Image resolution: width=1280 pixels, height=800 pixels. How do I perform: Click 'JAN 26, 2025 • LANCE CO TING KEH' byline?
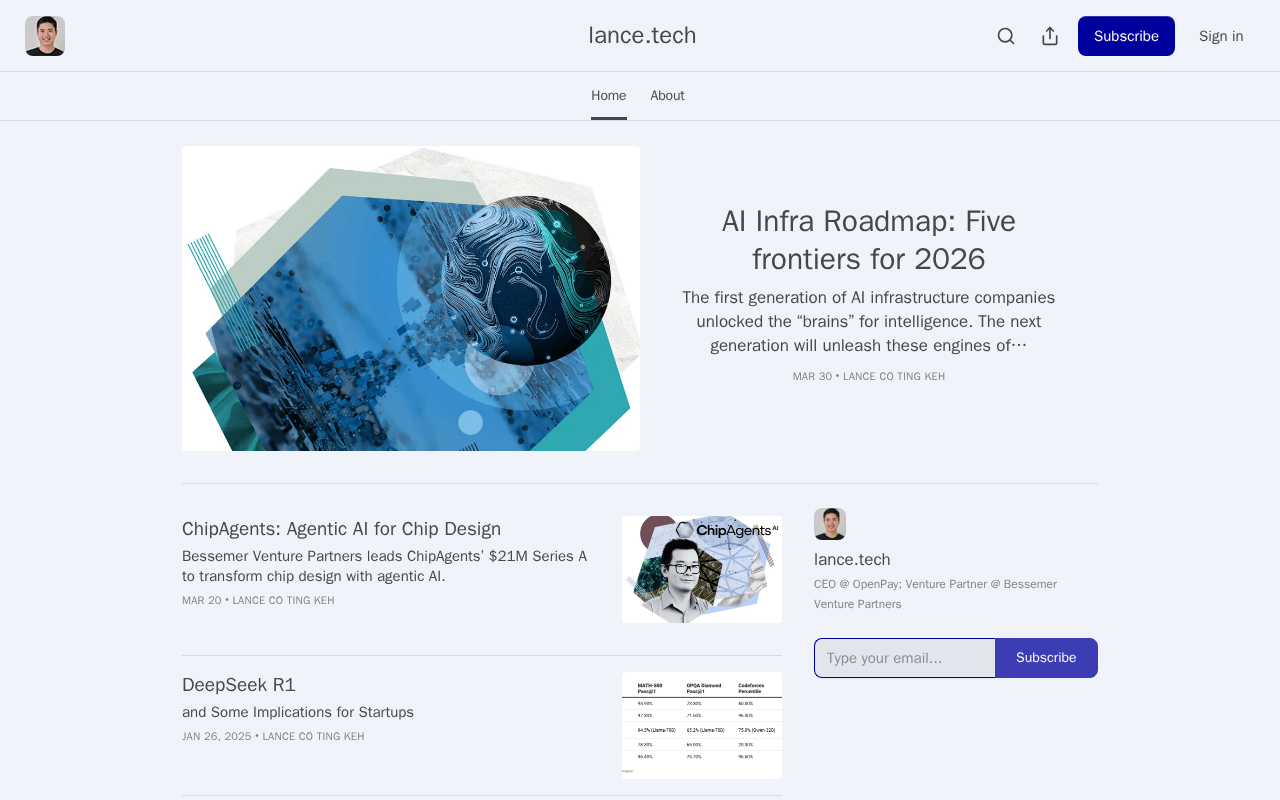coord(273,737)
